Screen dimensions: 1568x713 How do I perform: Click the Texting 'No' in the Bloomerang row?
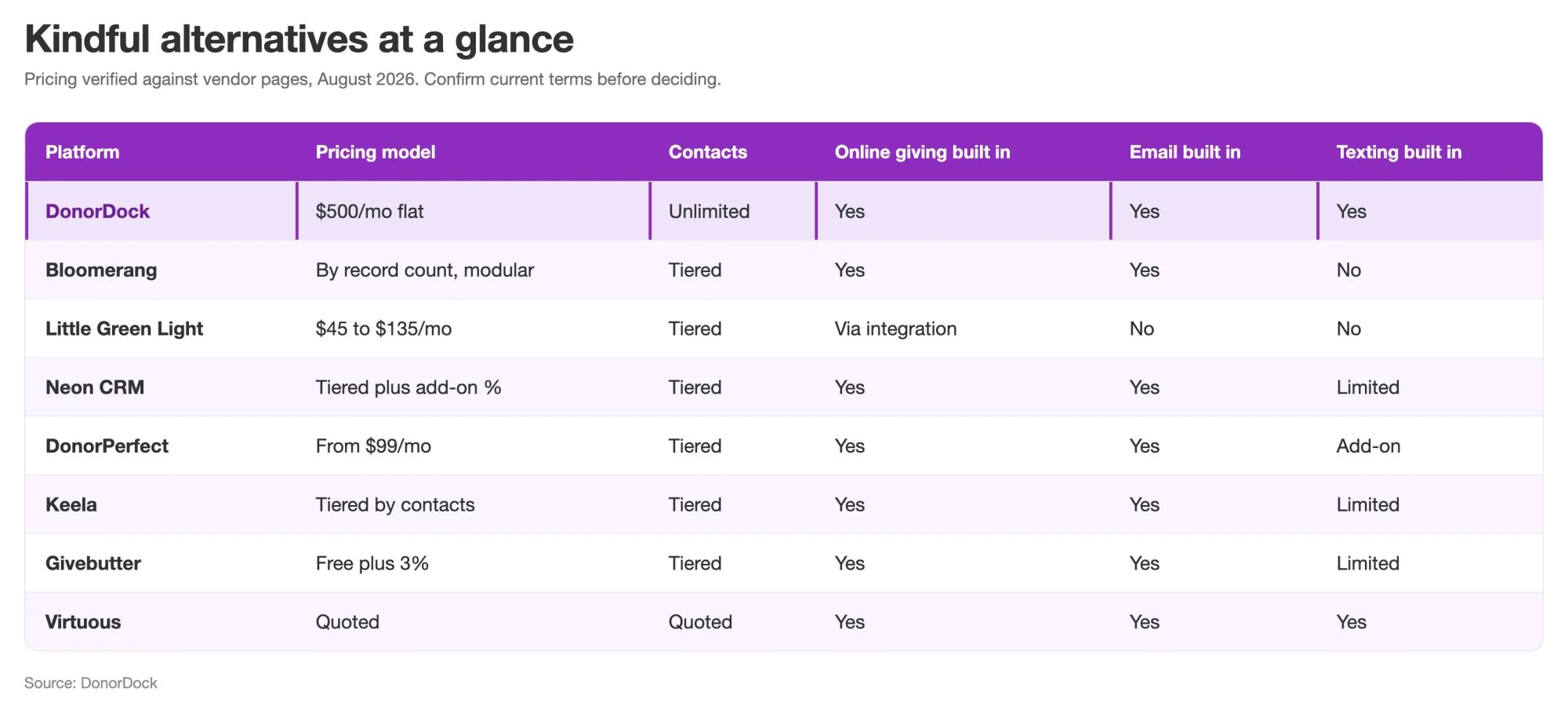point(1348,270)
